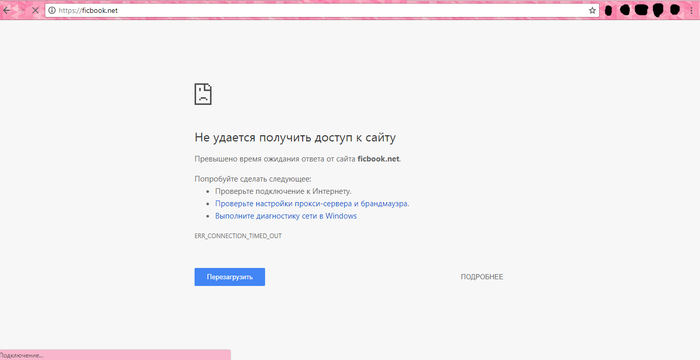Click the heading 'Не удается получить доступ к сайту'
Image resolution: width=700 pixels, height=360 pixels.
click(x=295, y=138)
